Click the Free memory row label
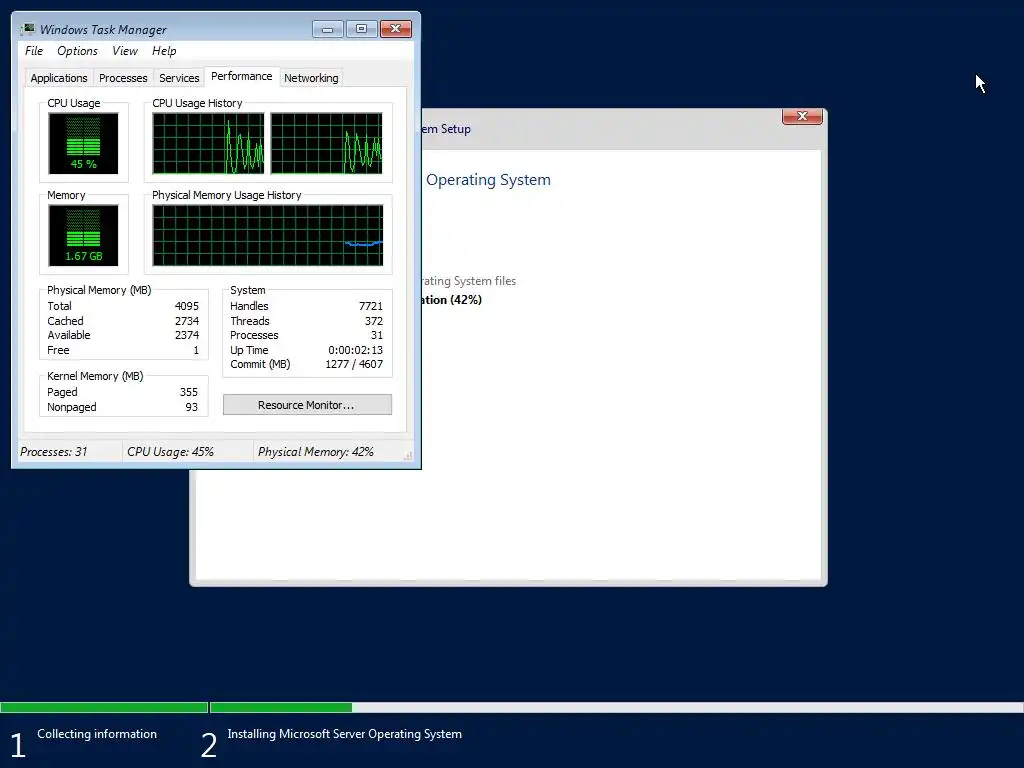 (58, 351)
